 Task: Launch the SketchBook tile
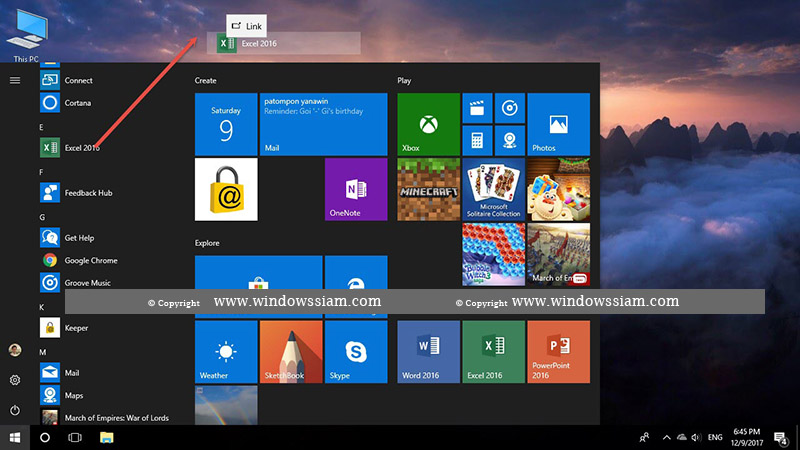click(x=291, y=352)
